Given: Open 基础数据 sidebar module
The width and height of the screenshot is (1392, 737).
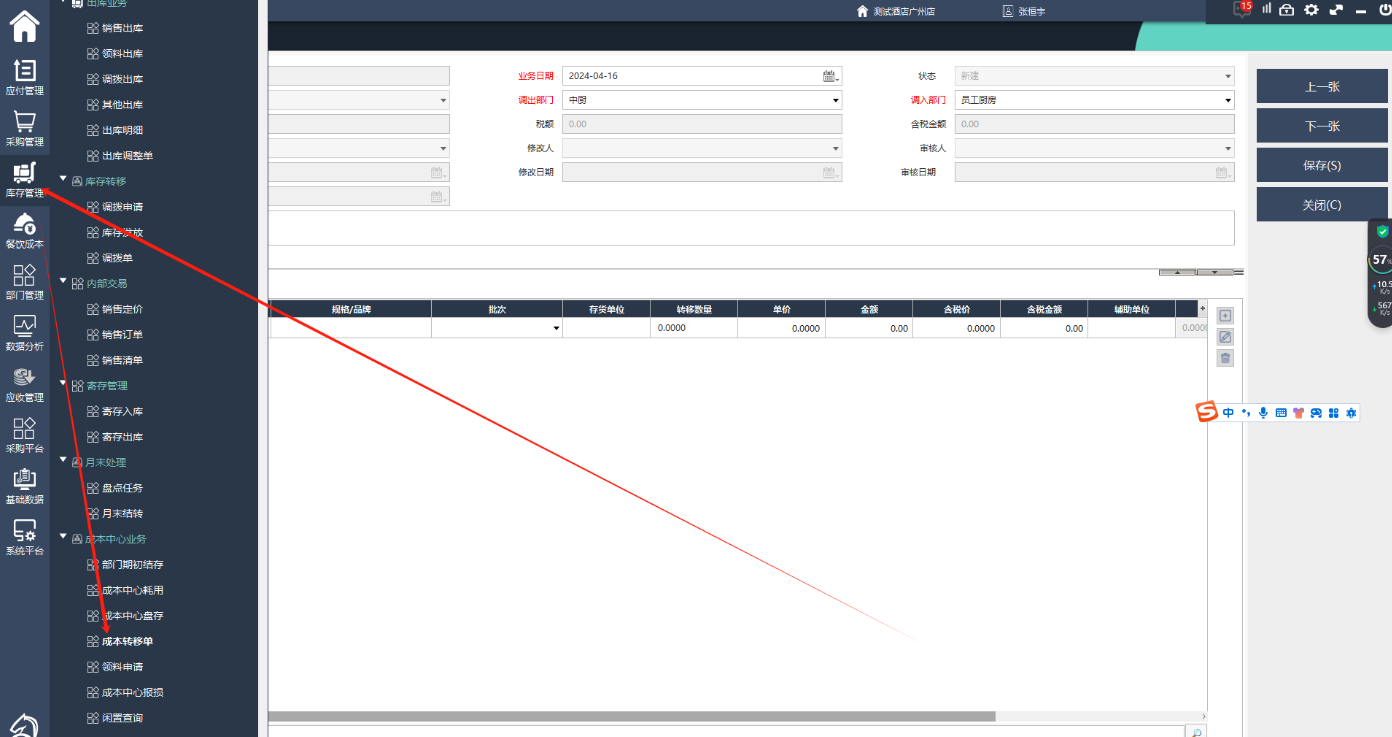Looking at the screenshot, I should (24, 481).
